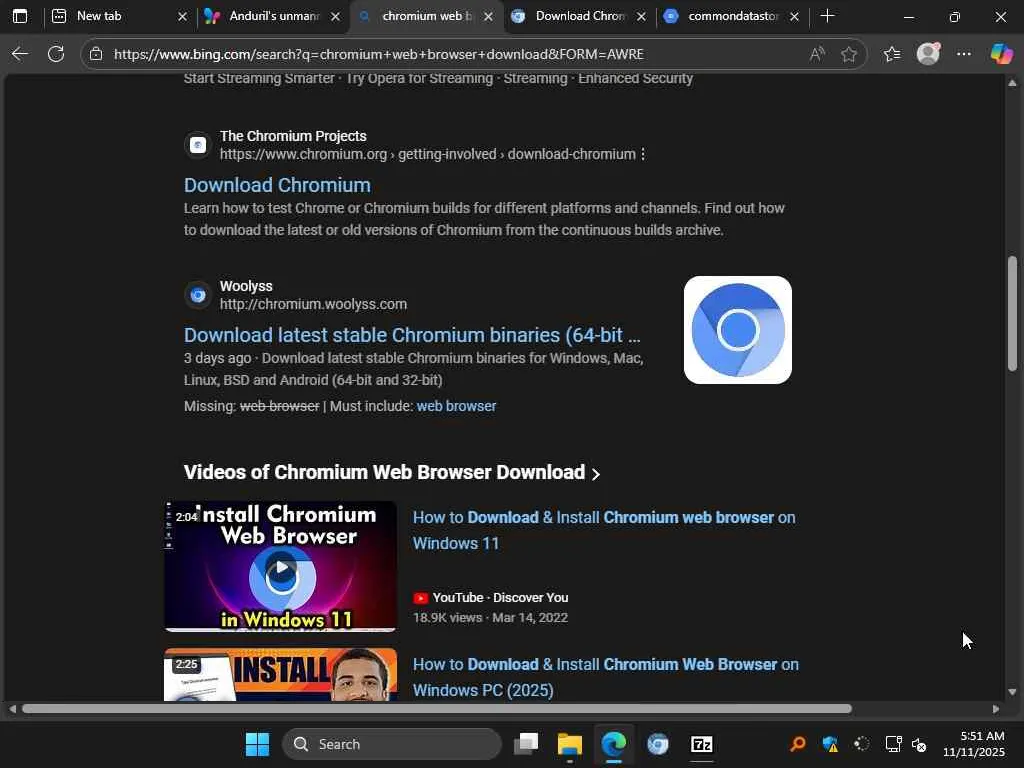
Task: Open Chromium from the taskbar
Action: (658, 744)
